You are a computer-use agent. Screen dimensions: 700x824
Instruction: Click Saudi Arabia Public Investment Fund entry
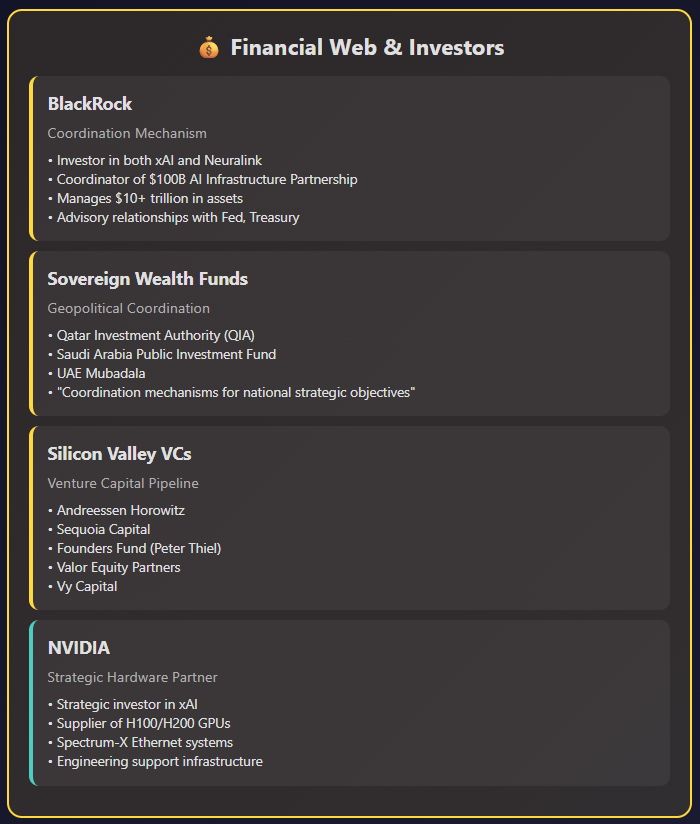pos(166,354)
